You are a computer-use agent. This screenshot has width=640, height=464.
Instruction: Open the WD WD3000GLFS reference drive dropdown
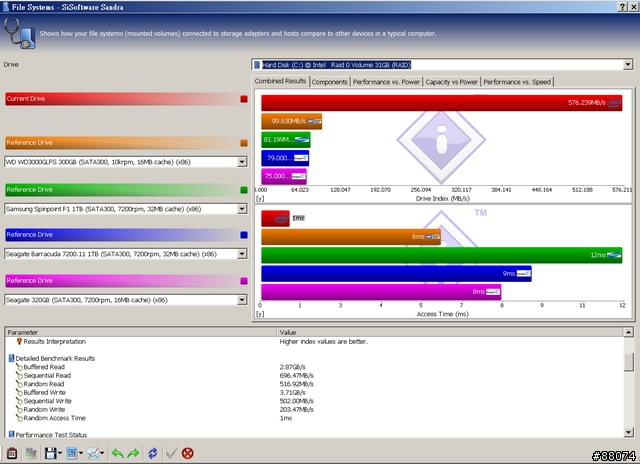[242, 162]
